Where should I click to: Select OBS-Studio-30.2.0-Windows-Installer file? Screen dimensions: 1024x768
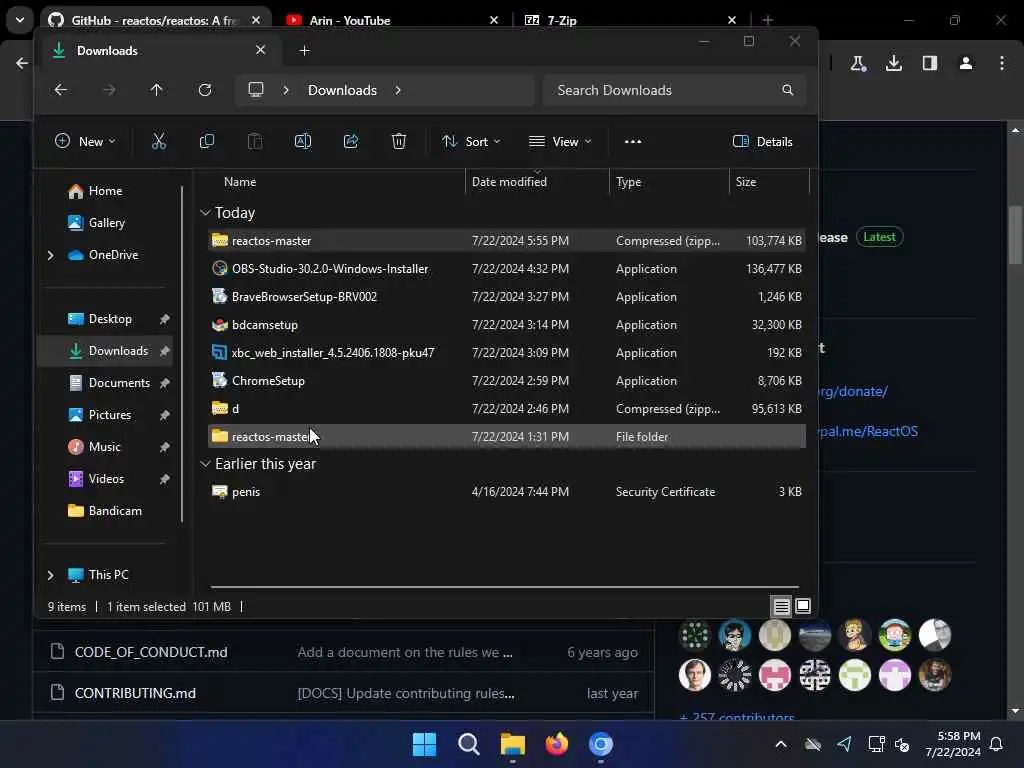coord(507,268)
